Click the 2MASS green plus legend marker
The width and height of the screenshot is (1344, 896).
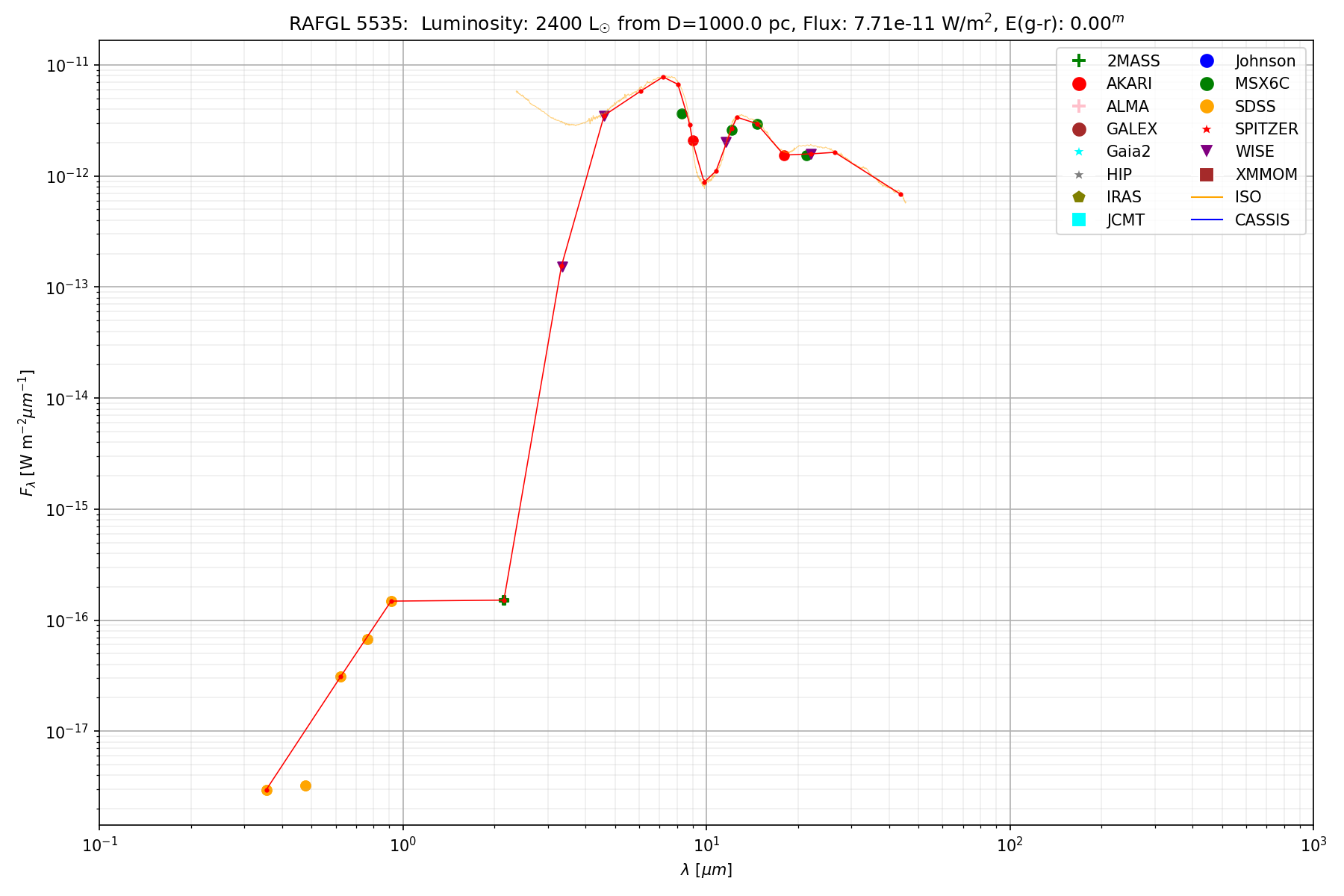coord(1078,61)
